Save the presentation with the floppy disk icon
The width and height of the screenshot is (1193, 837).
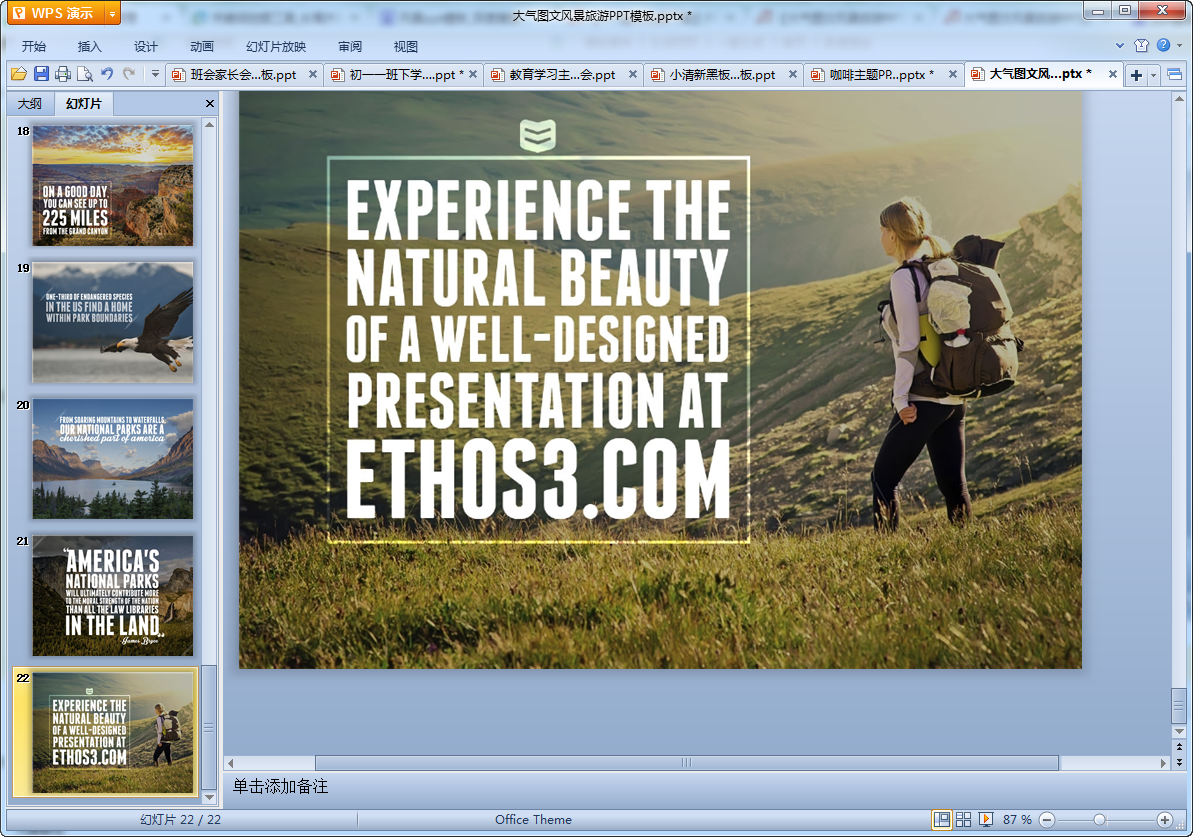(x=41, y=74)
